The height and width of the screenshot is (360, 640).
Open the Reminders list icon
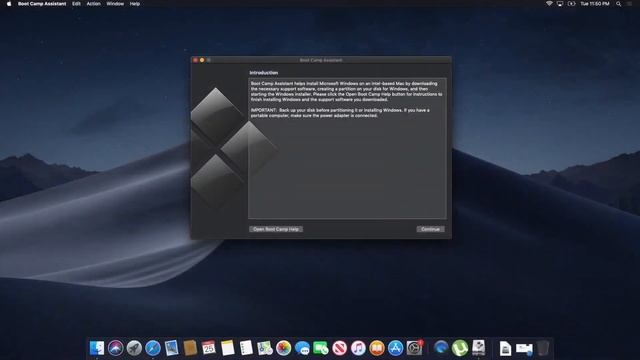point(246,348)
